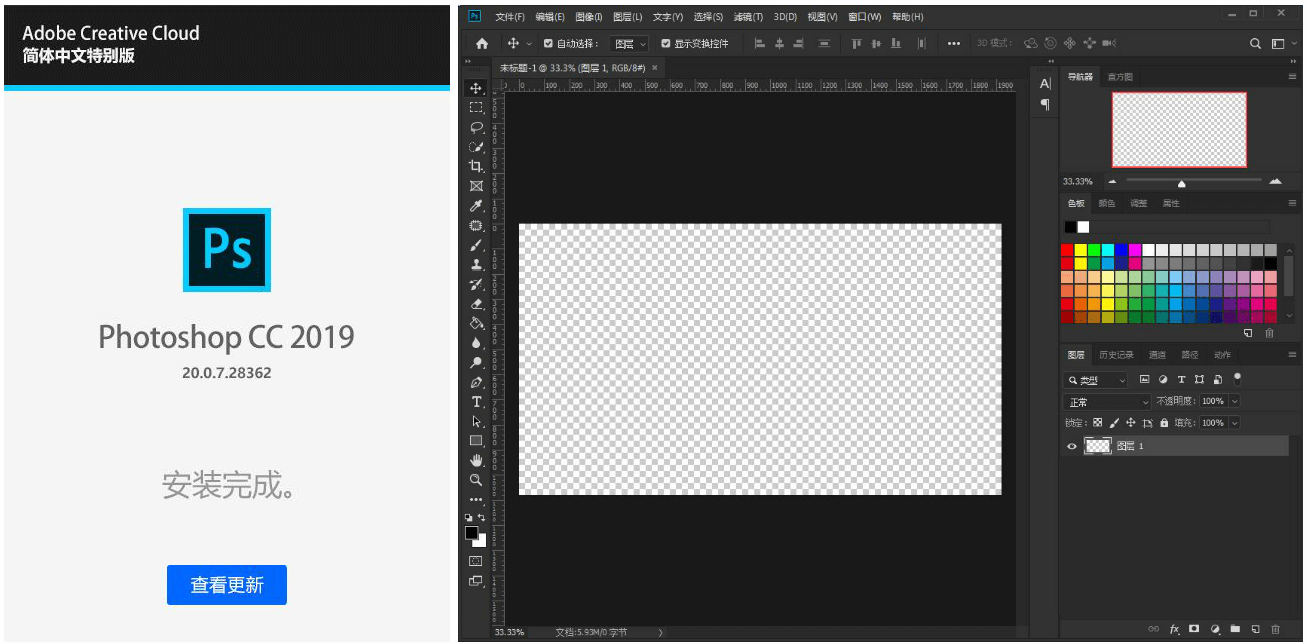Screen dimensions: 1306x644
Task: Open the Layers panel flyout menu
Action: (x=1292, y=355)
